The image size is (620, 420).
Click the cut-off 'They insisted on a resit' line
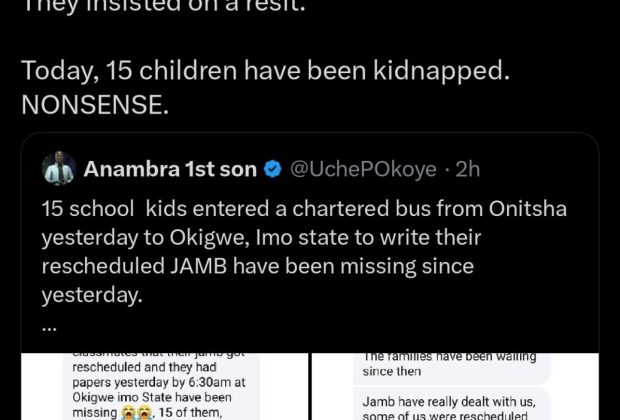[164, 7]
